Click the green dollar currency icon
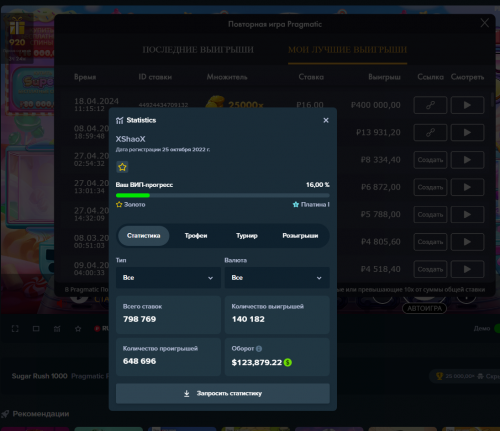Viewport: 500px width, 431px height. tap(288, 362)
